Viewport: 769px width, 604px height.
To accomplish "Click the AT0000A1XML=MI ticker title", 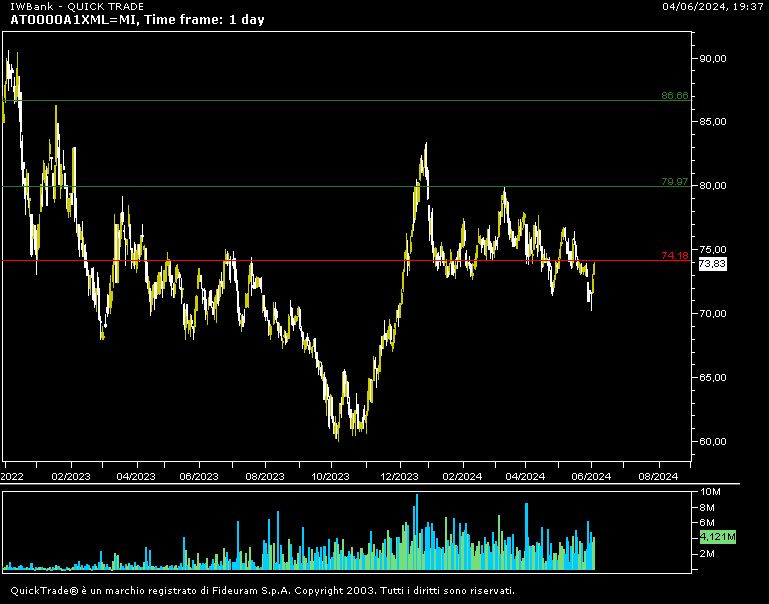I will click(137, 20).
